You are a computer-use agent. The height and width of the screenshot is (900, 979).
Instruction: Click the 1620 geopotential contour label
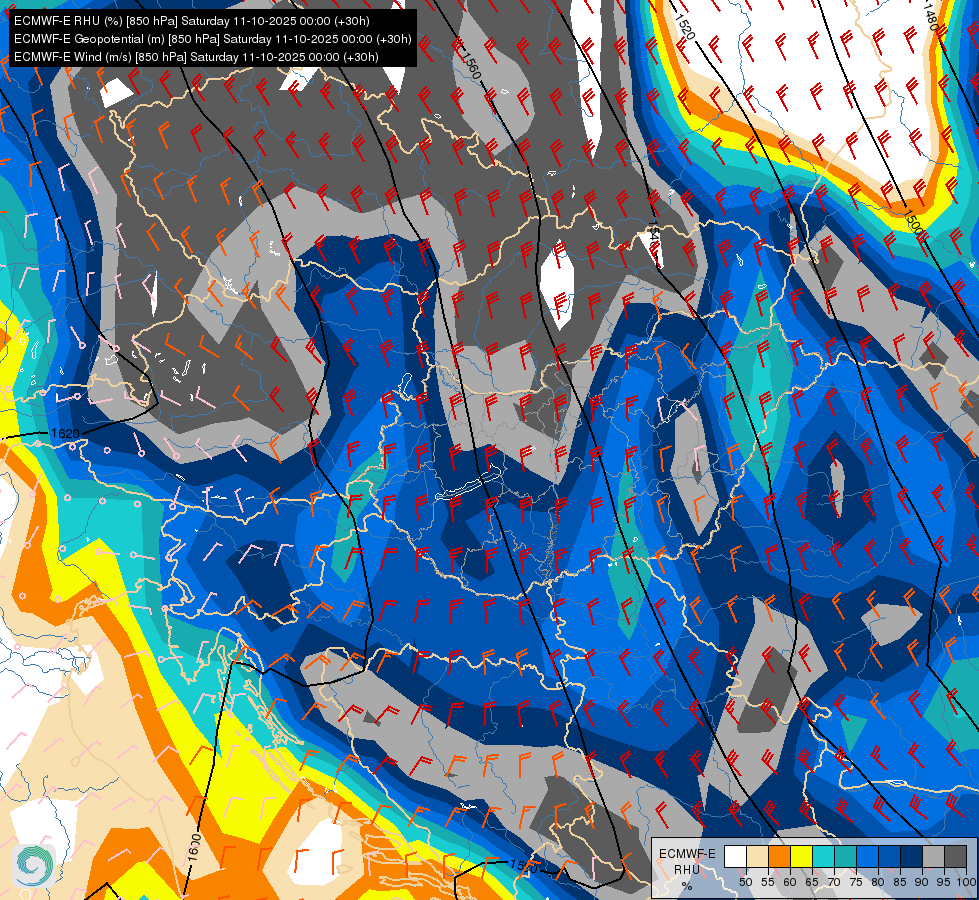[x=65, y=433]
